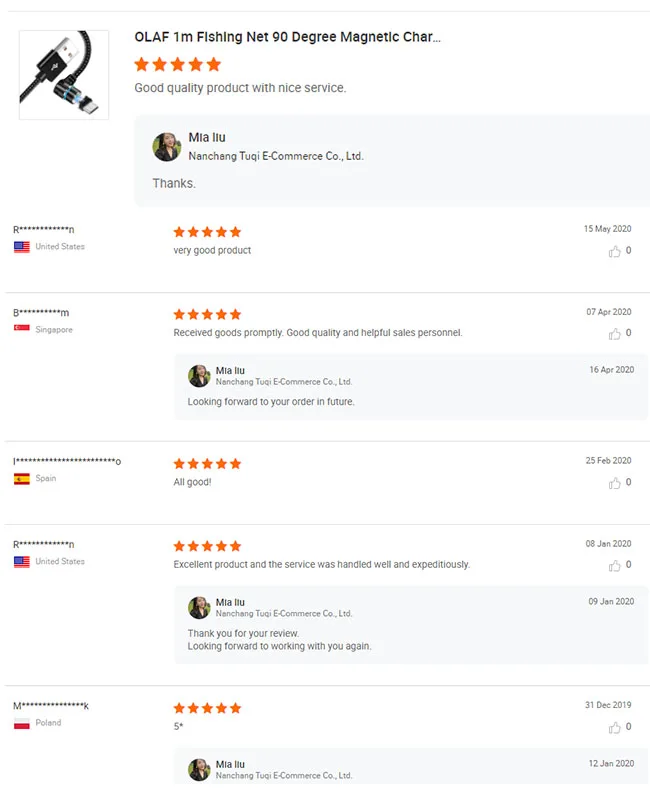This screenshot has height=800, width=650.
Task: Click Mia liu's avatar in the 09 Jan reply
Action: [199, 607]
